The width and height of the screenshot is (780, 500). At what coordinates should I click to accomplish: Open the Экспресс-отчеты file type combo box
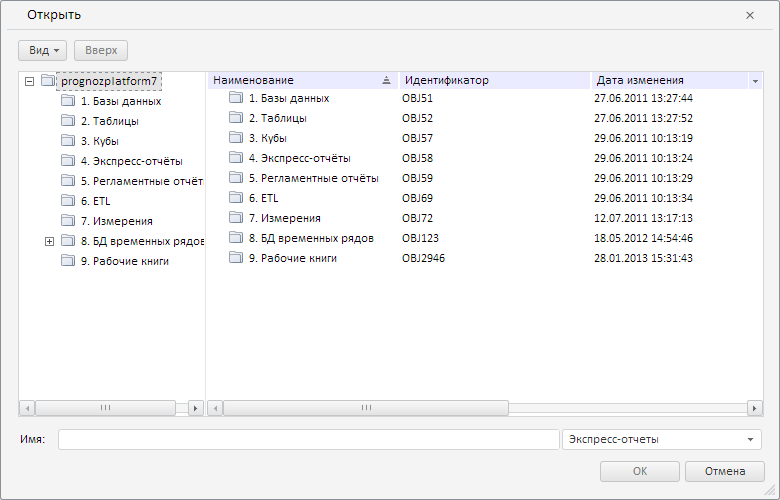coord(661,440)
